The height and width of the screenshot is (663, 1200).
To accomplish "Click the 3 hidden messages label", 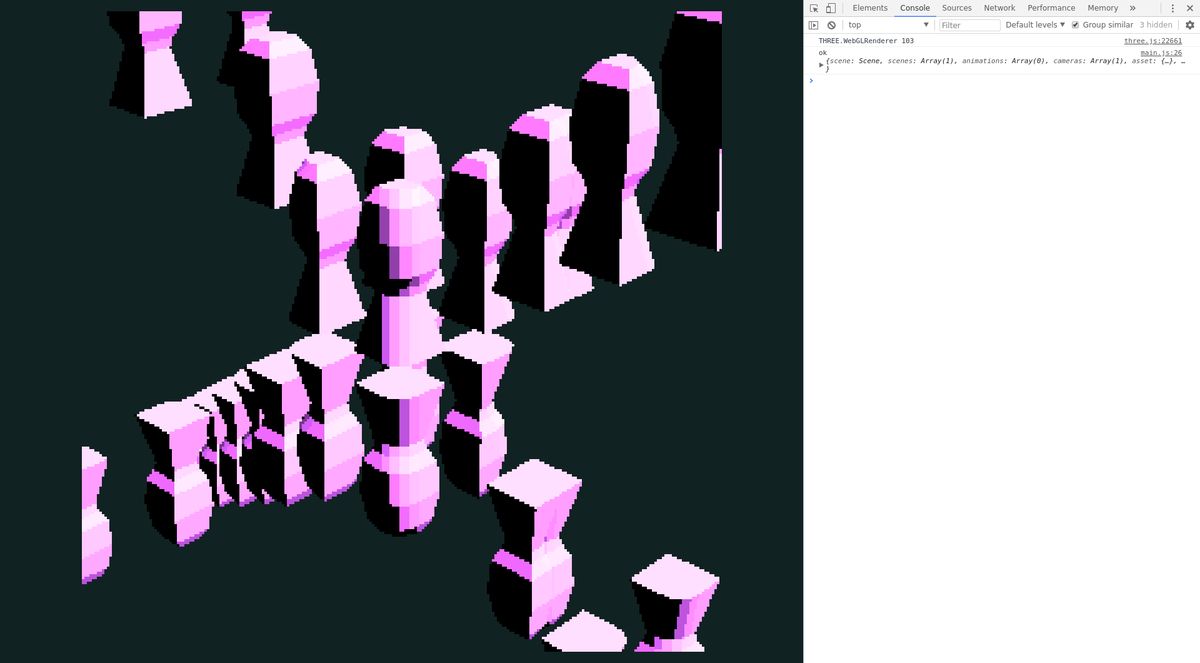I will 1155,25.
